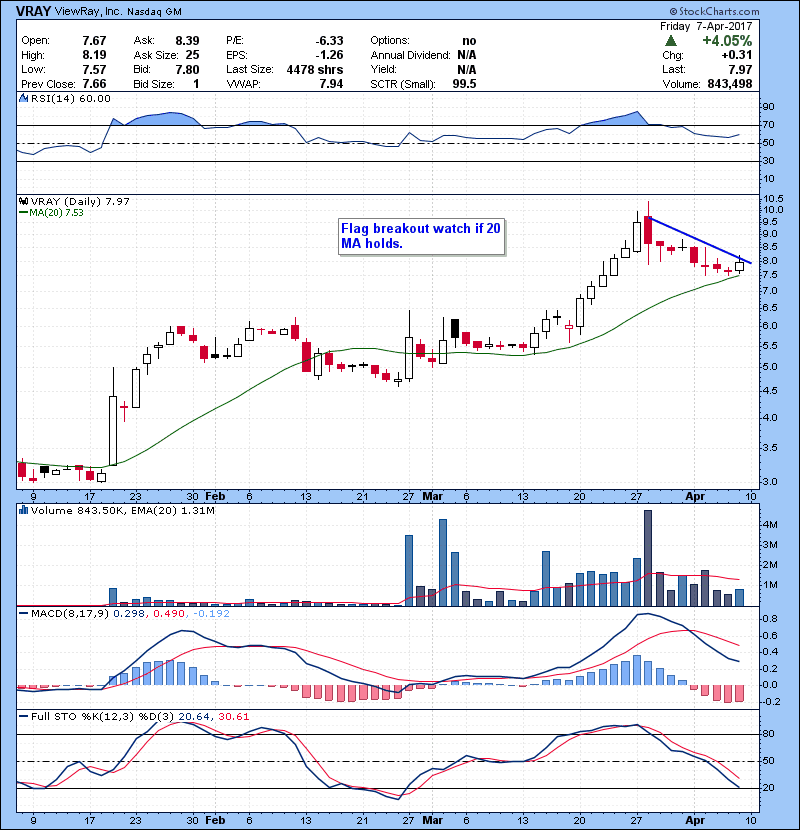Click the 'ViewRay, Inc.' company name
Image resolution: width=800 pixels, height=830 pixels.
88,11
